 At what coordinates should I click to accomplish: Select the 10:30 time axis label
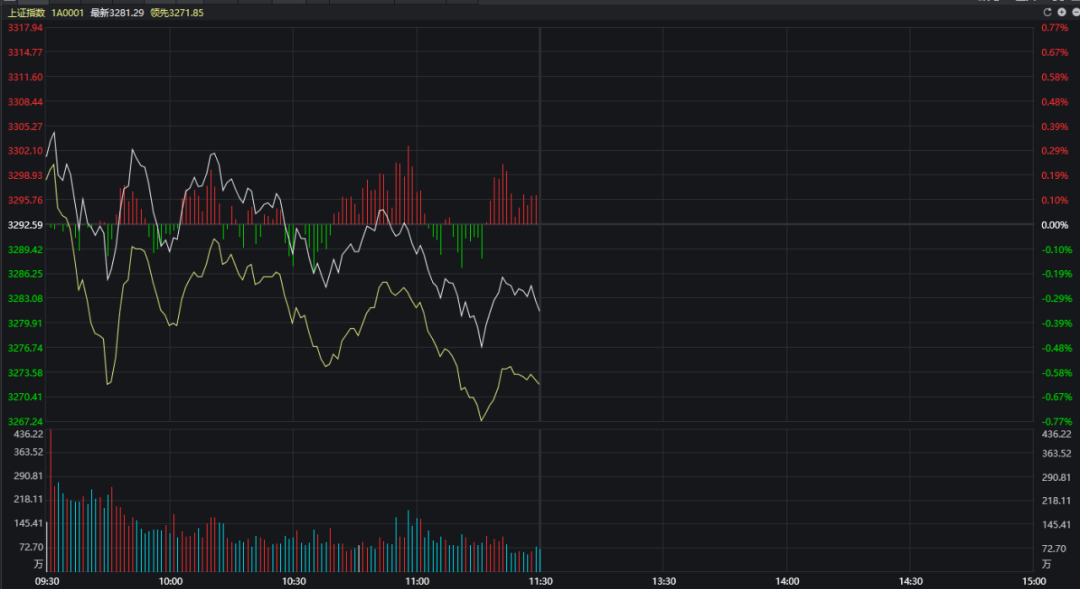(x=294, y=581)
